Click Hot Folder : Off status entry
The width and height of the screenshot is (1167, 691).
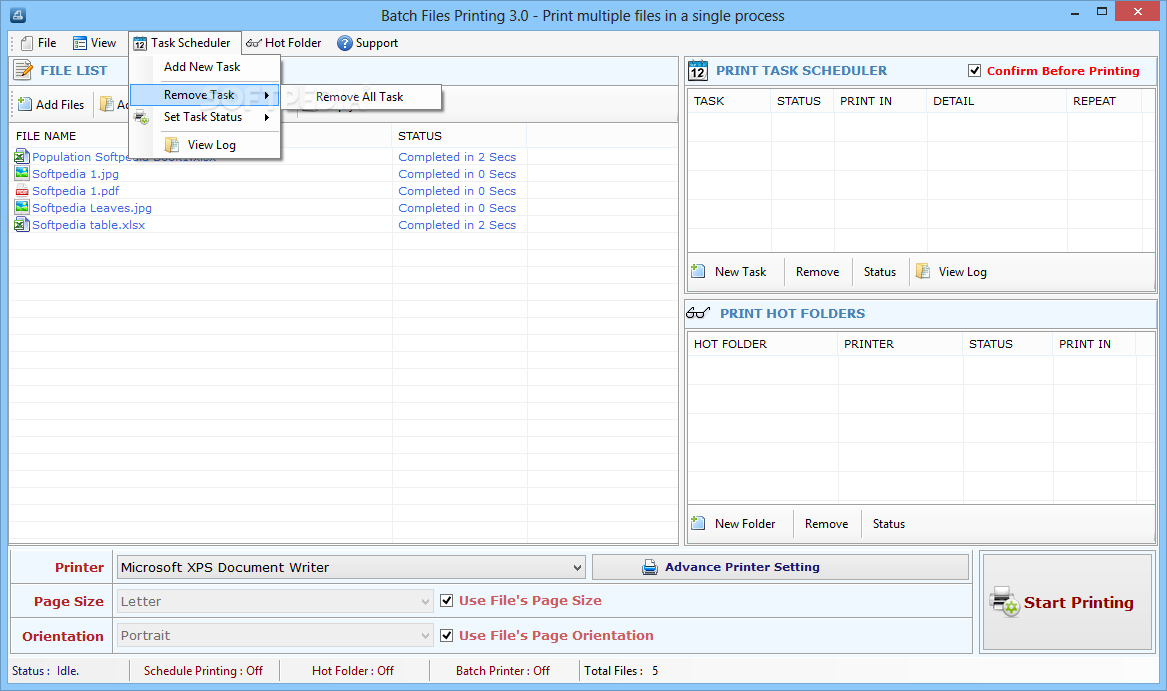(x=353, y=671)
